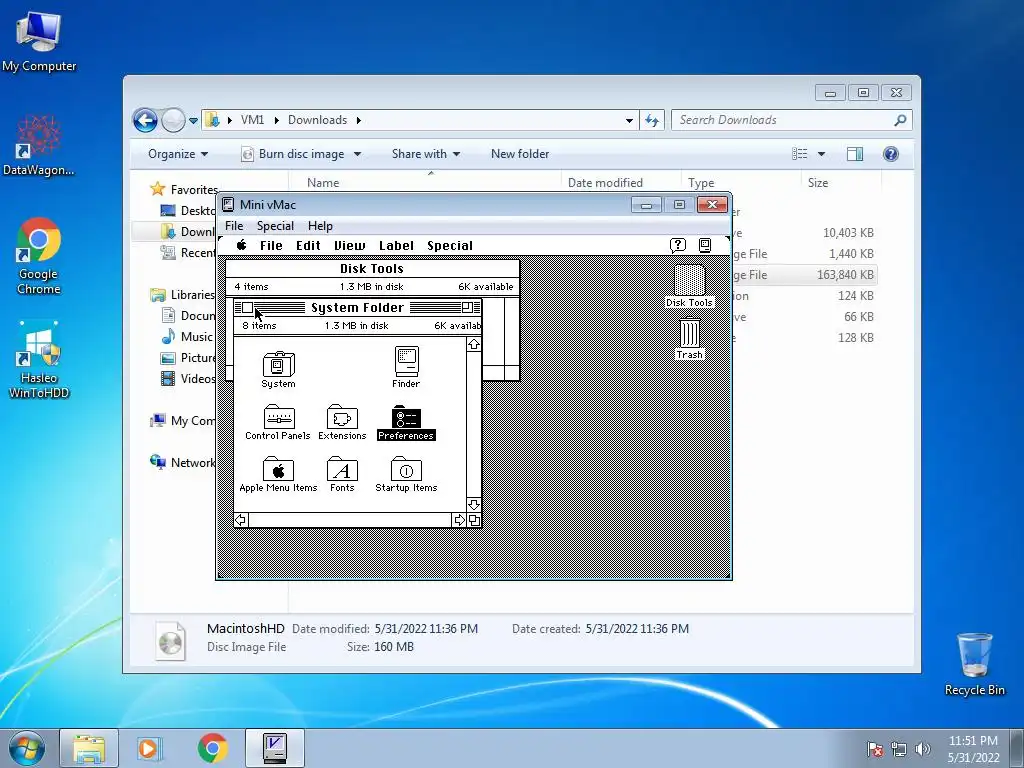Click the System Folder scroll left arrow
1024x768 pixels.
click(x=241, y=520)
